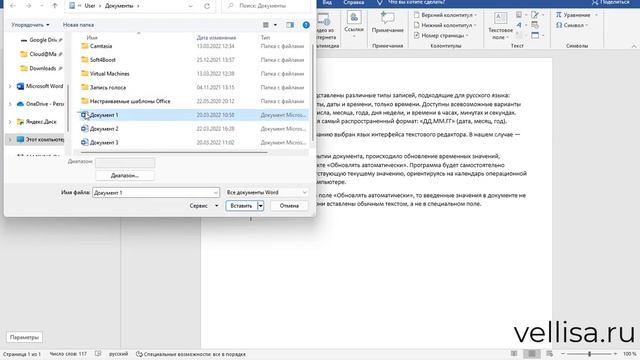
Task: Expand the Microsoft Word tree node
Action: click(x=10, y=86)
